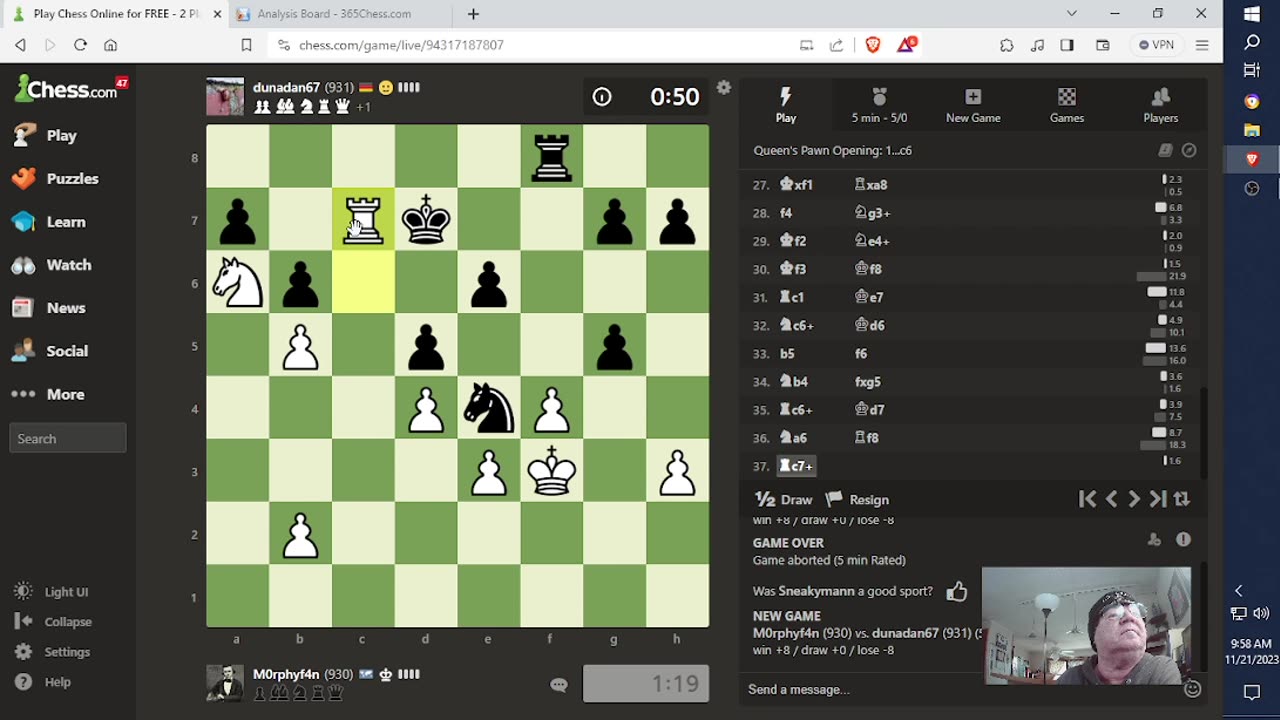
Task: Click the chat bubble icon below the board
Action: 559,685
